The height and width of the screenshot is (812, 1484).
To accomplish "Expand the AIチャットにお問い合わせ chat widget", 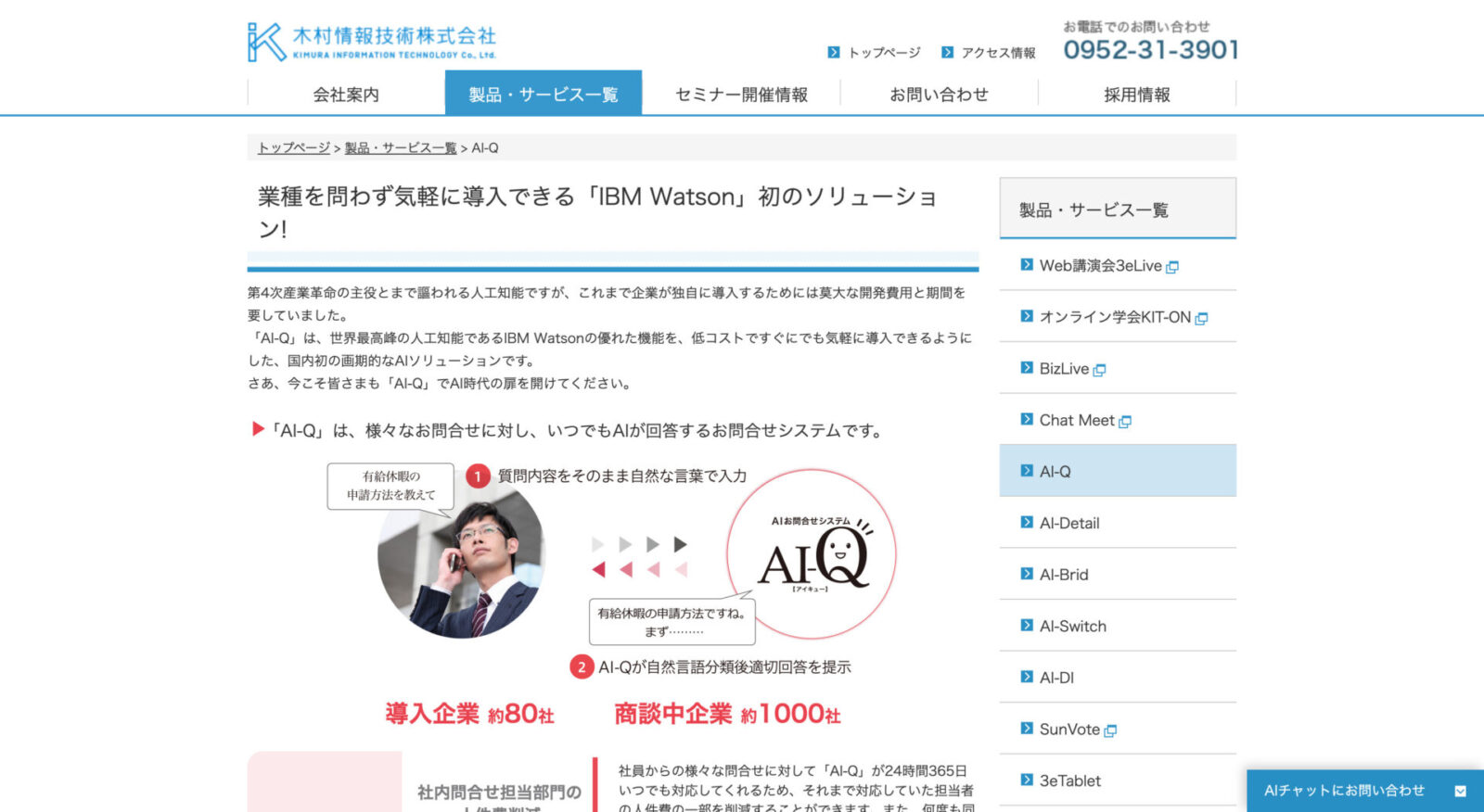I will [x=1460, y=791].
